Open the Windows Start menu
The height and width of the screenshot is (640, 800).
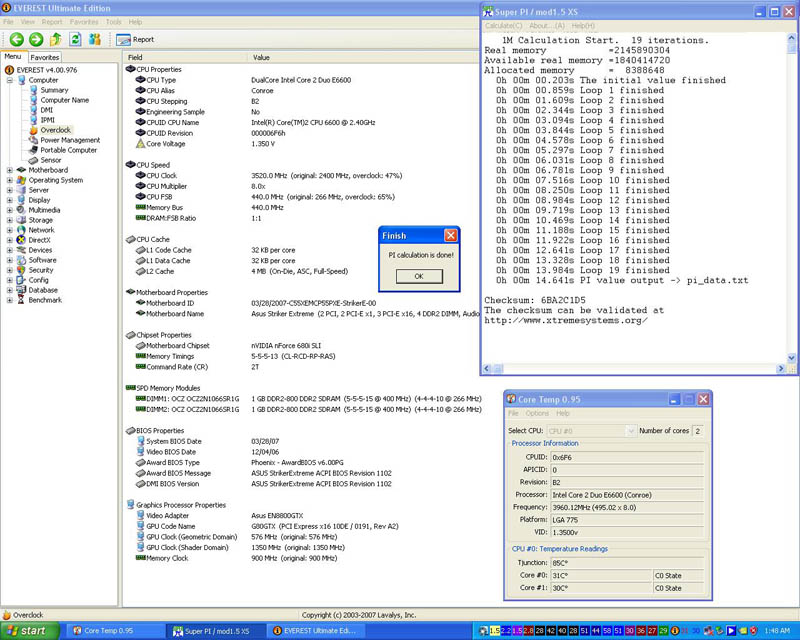(x=30, y=631)
